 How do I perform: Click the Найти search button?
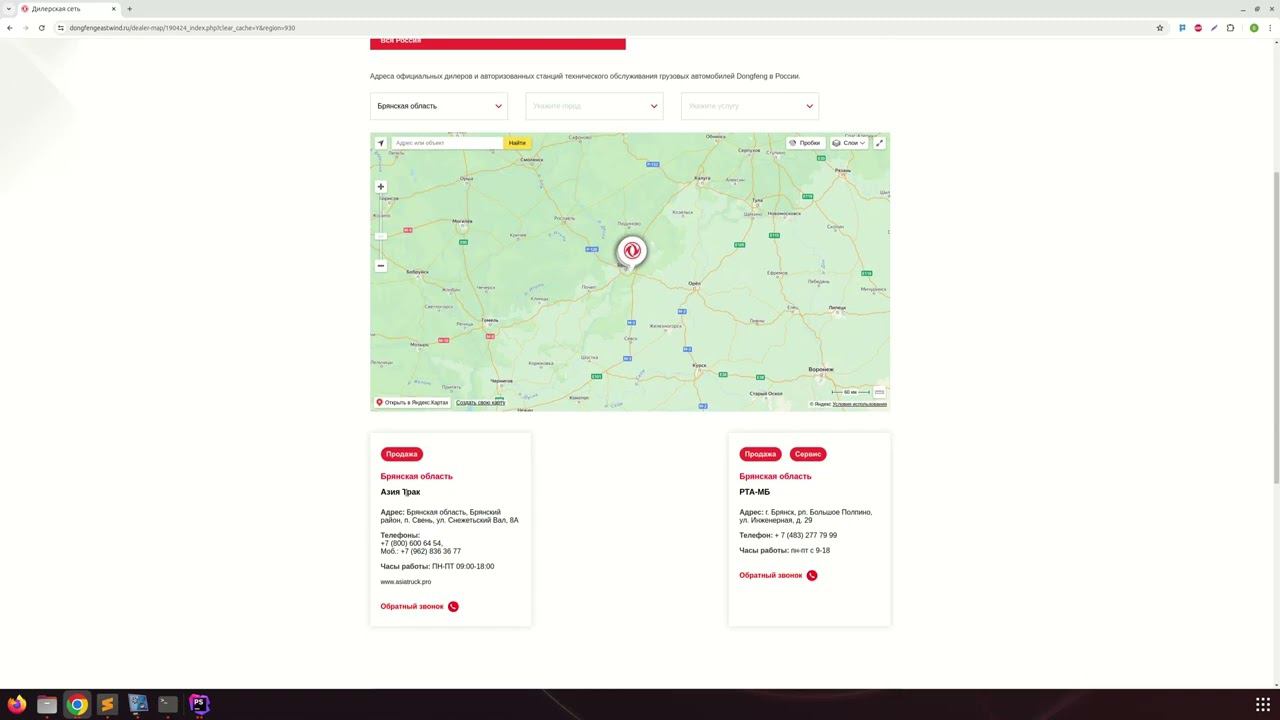click(x=517, y=143)
